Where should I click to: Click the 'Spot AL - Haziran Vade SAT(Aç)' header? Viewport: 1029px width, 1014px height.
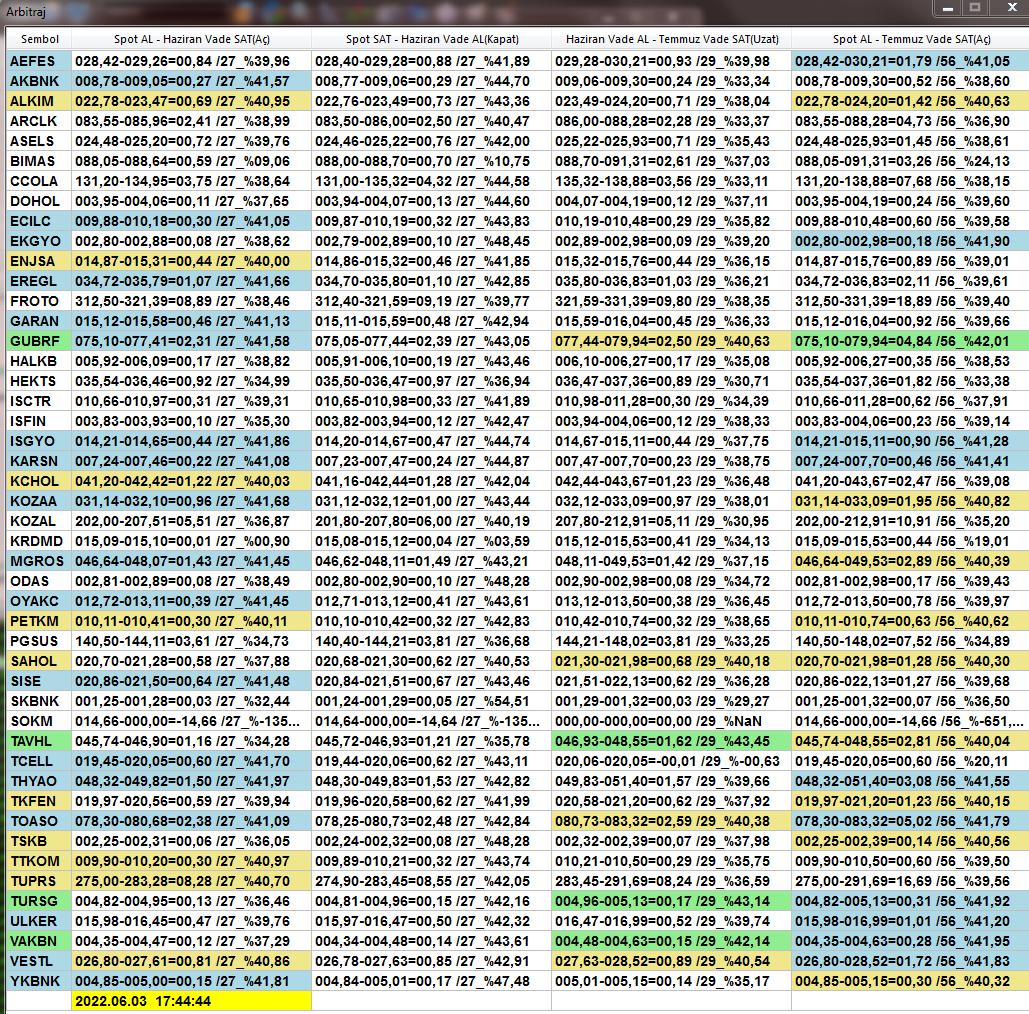click(191, 39)
